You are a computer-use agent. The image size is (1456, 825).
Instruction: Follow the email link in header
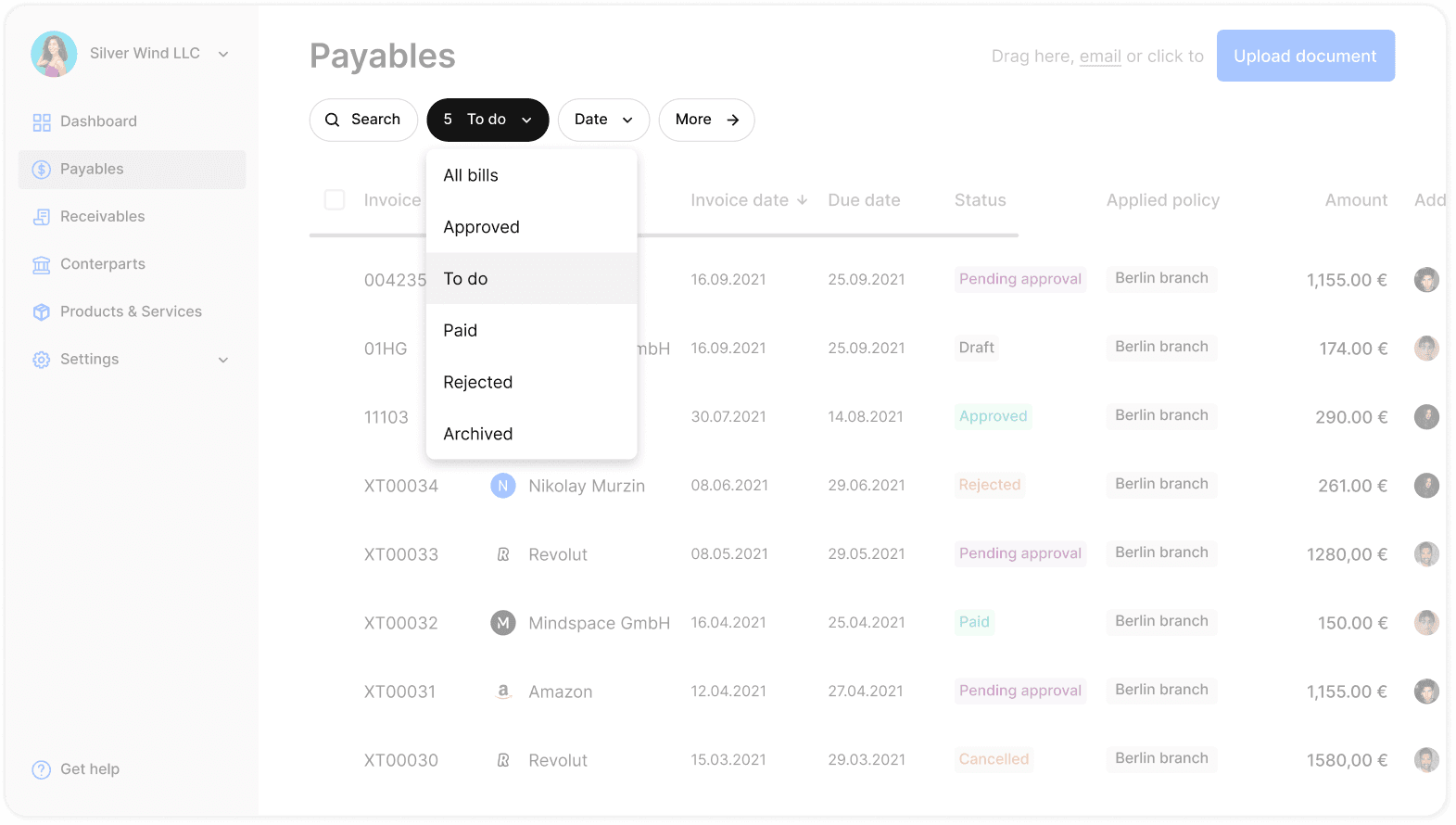1100,57
